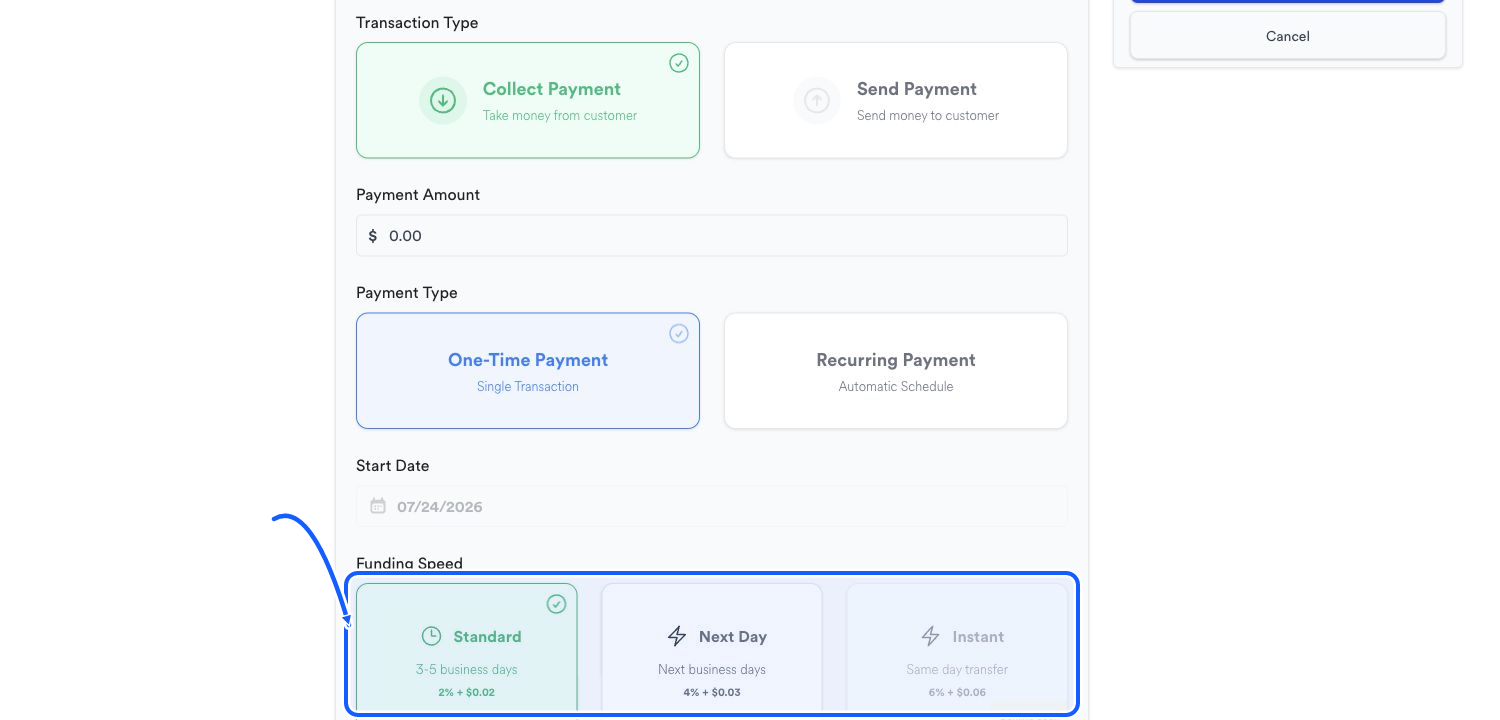Click the Cancel button
Screen dimensions: 1500x720
[1288, 36]
